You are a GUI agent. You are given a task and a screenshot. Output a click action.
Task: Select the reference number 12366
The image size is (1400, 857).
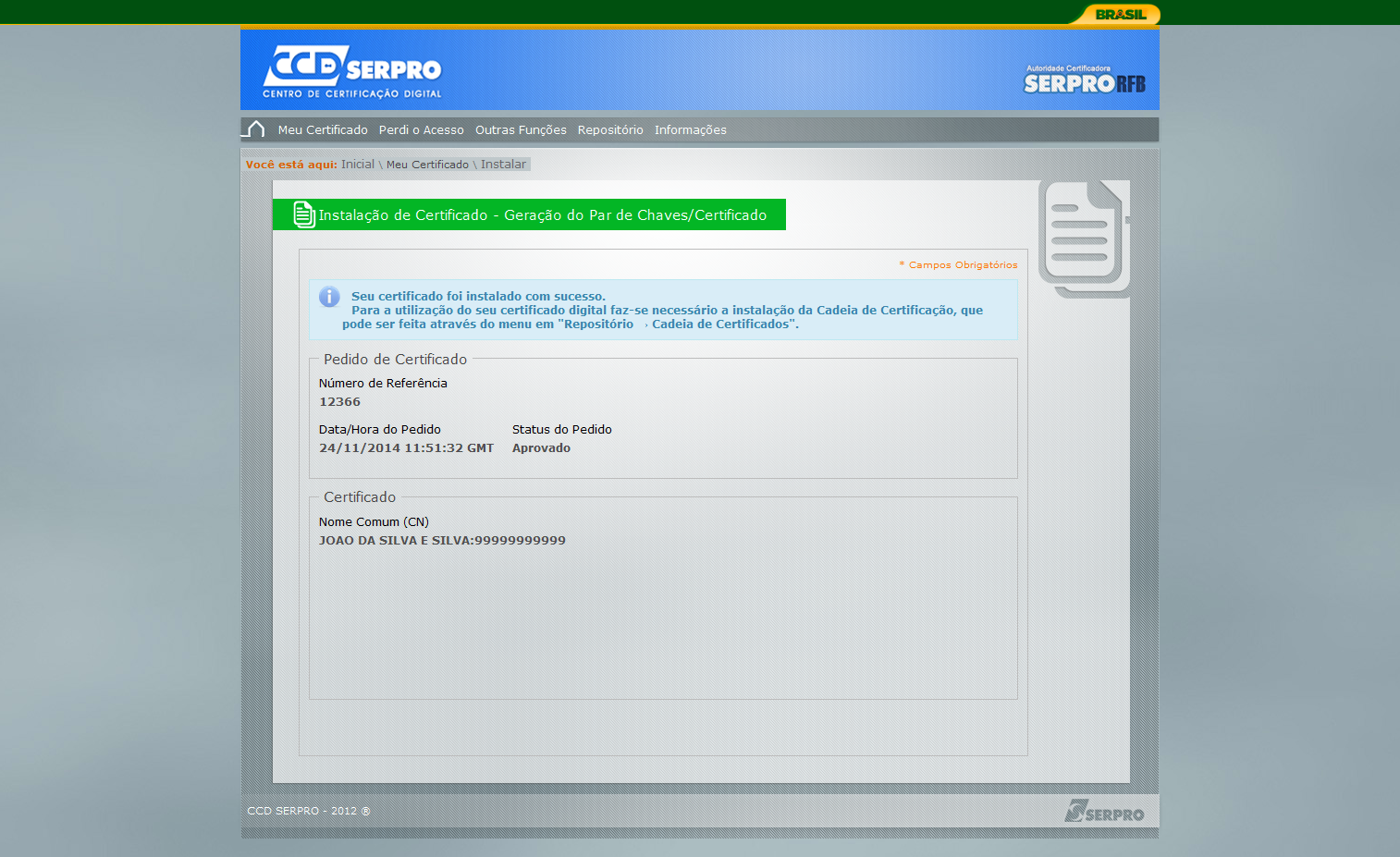tap(339, 401)
